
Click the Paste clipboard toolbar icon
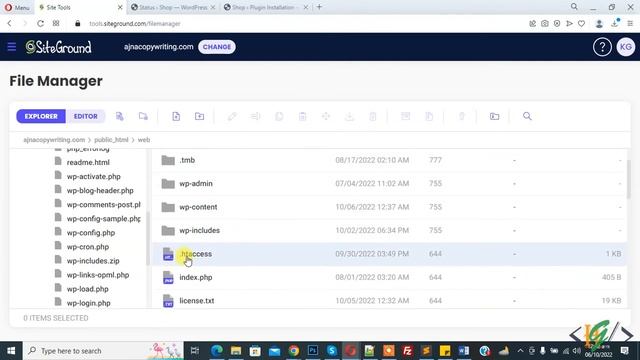(x=302, y=116)
